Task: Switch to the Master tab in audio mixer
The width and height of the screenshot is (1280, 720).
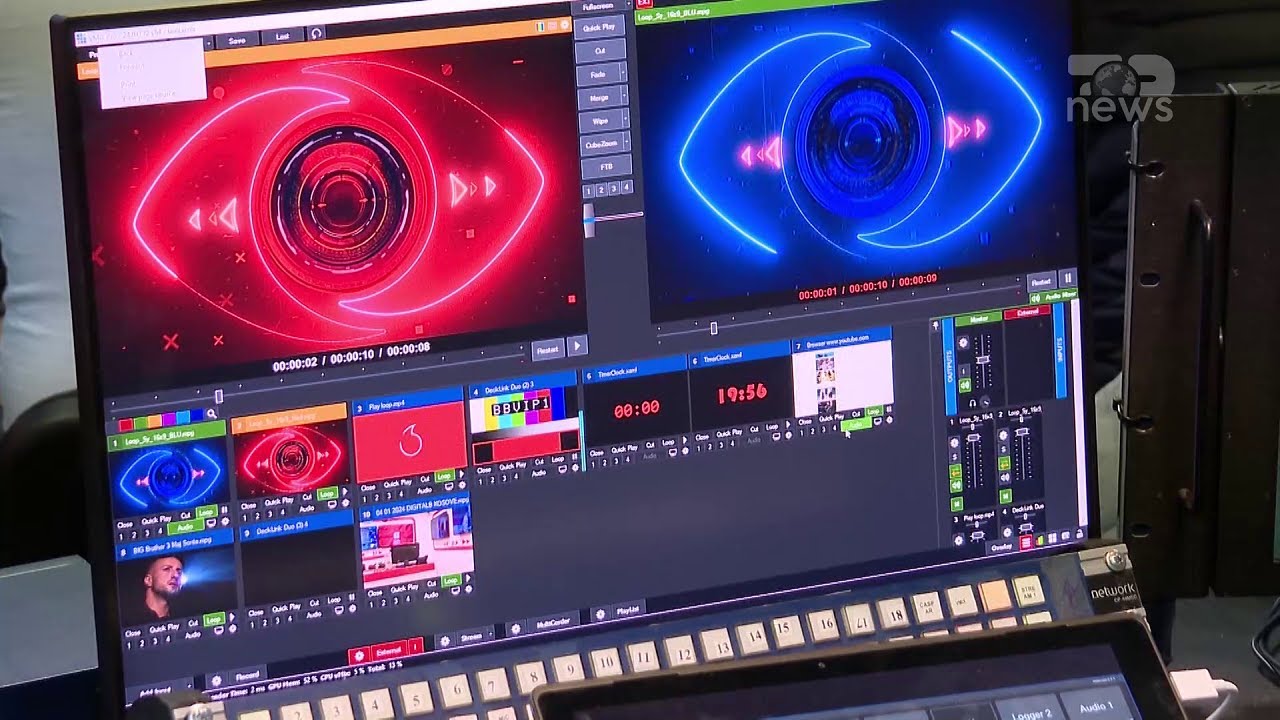Action: 979,319
